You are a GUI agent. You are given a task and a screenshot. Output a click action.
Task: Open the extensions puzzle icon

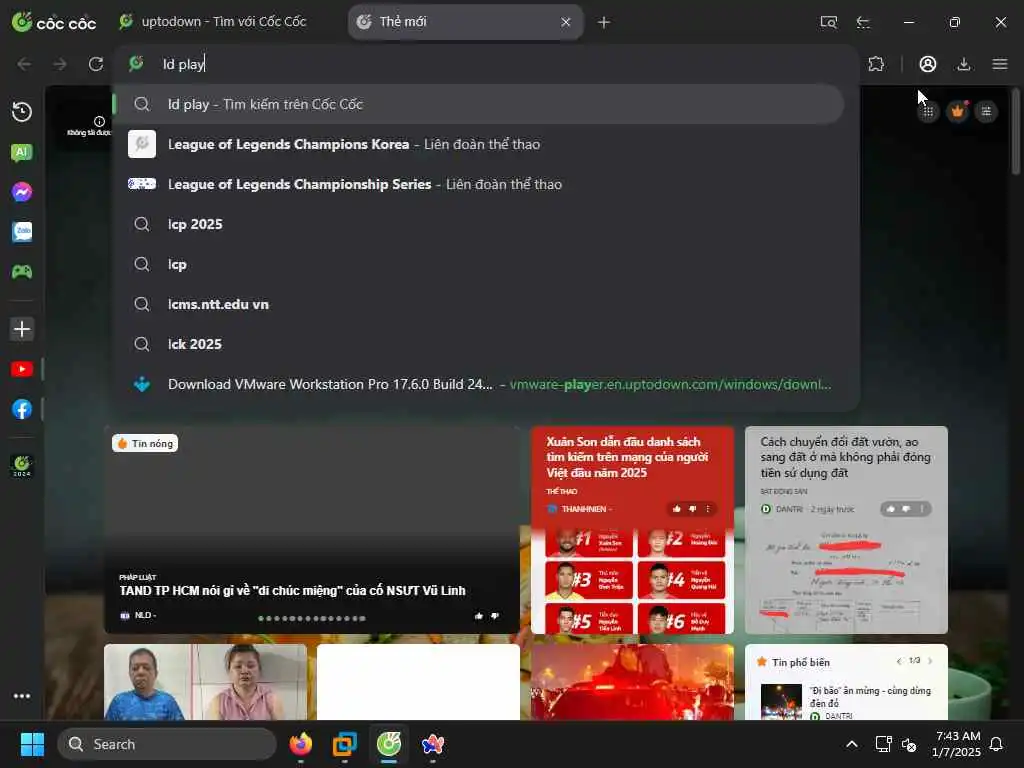(x=876, y=64)
